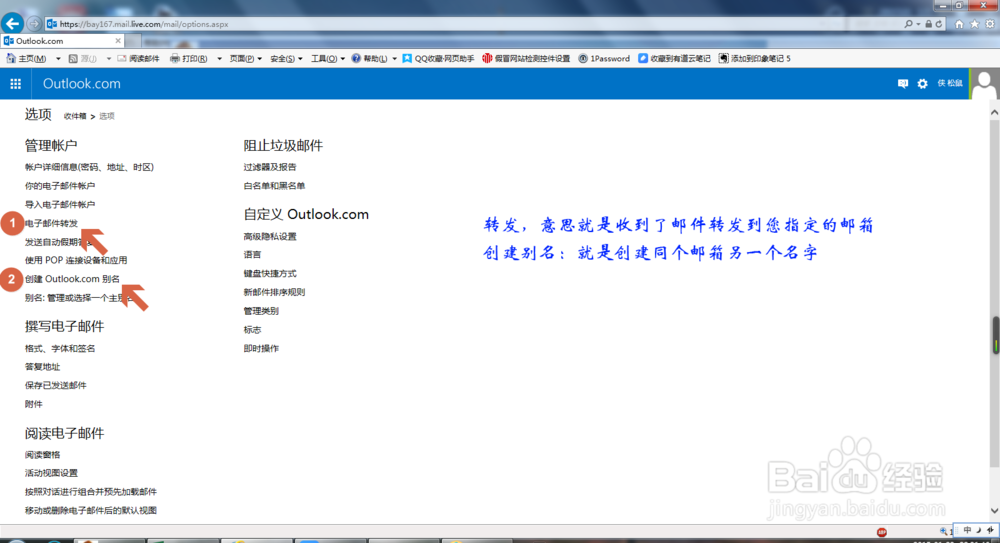Image resolution: width=1000 pixels, height=543 pixels.
Task: Click the address bar search magnifier icon
Action: pyautogui.click(x=908, y=24)
